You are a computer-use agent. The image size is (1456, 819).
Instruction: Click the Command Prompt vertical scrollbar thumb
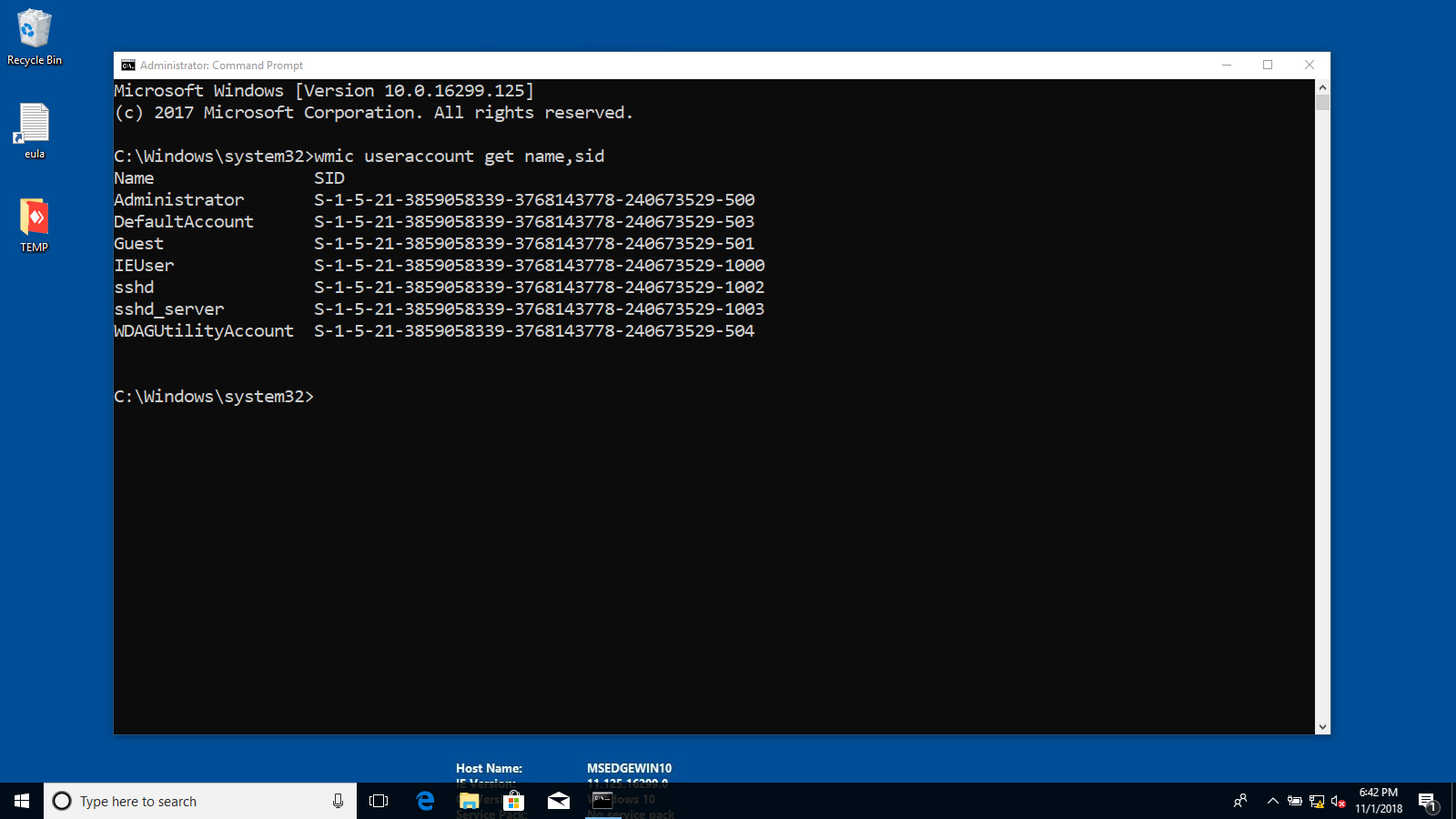pos(1322,103)
